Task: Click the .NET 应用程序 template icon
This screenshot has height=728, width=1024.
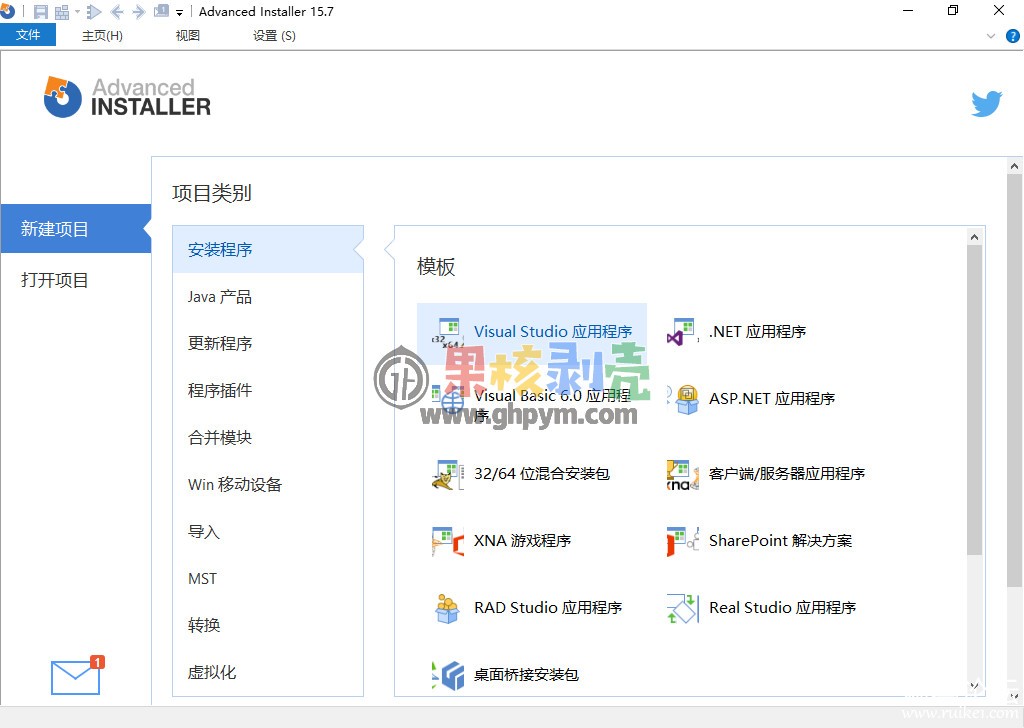Action: pyautogui.click(x=682, y=332)
